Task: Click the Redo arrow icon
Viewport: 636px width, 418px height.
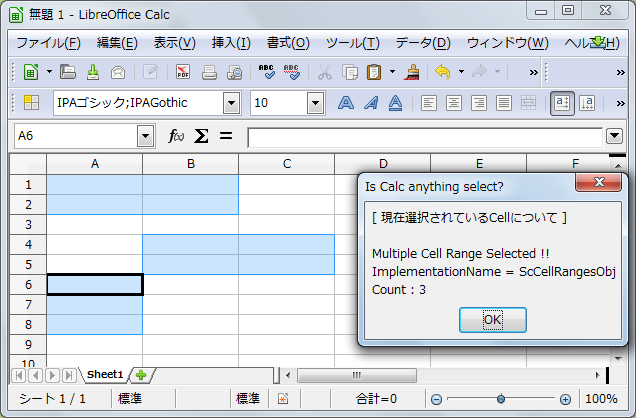Action: (x=479, y=72)
